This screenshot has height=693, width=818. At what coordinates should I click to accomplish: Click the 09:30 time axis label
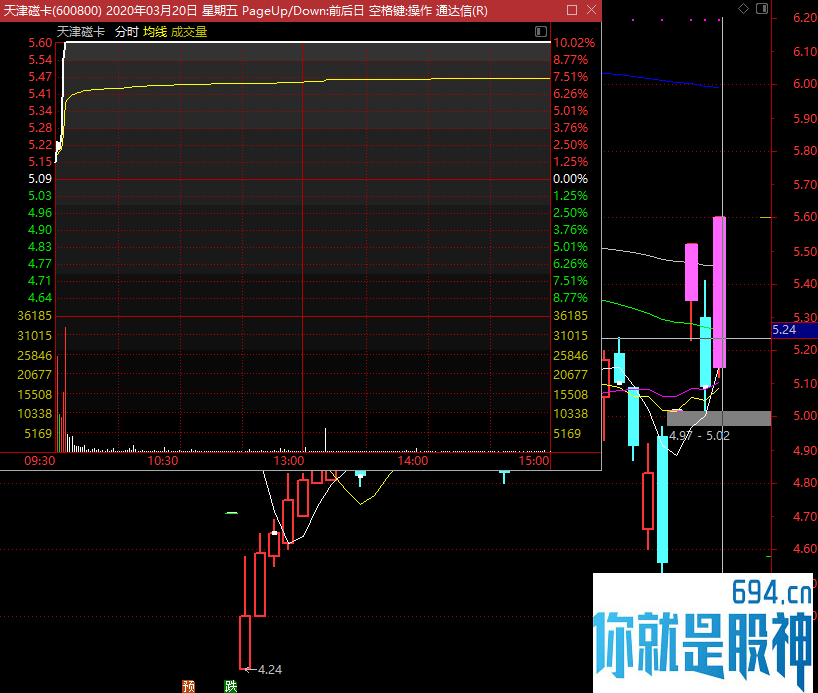click(x=40, y=461)
